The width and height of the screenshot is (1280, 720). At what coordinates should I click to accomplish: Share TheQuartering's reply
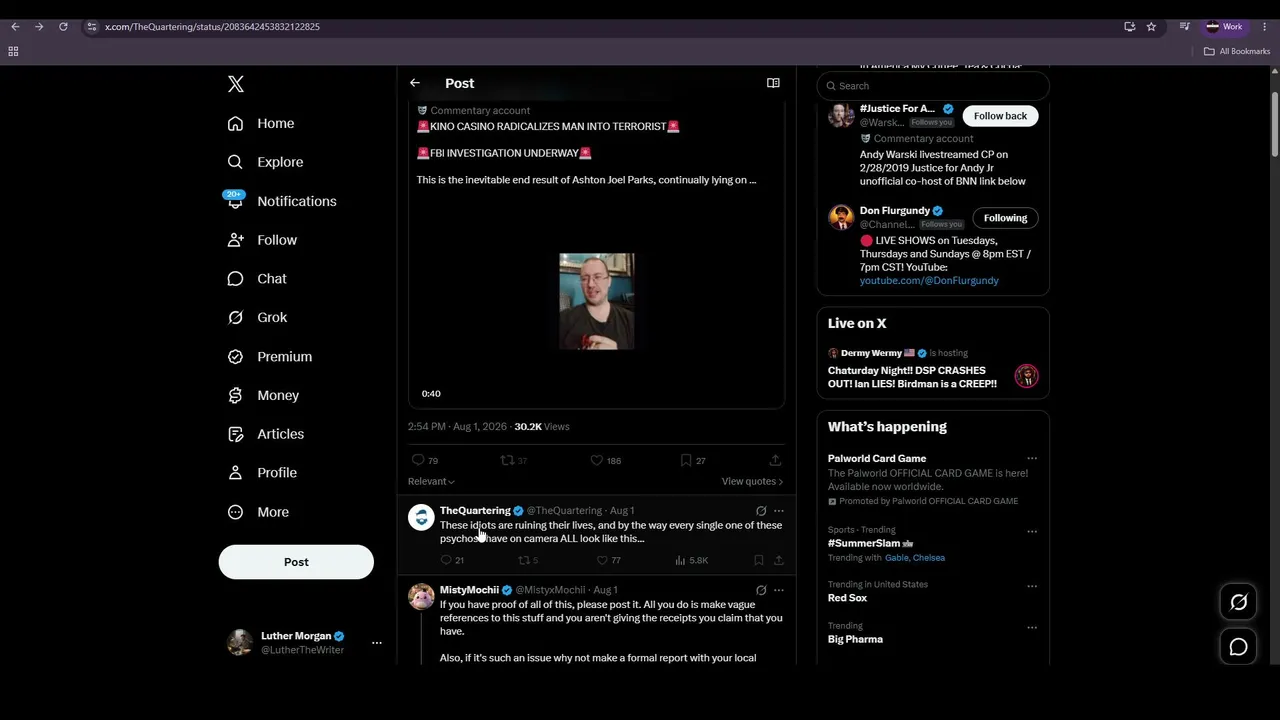[779, 560]
